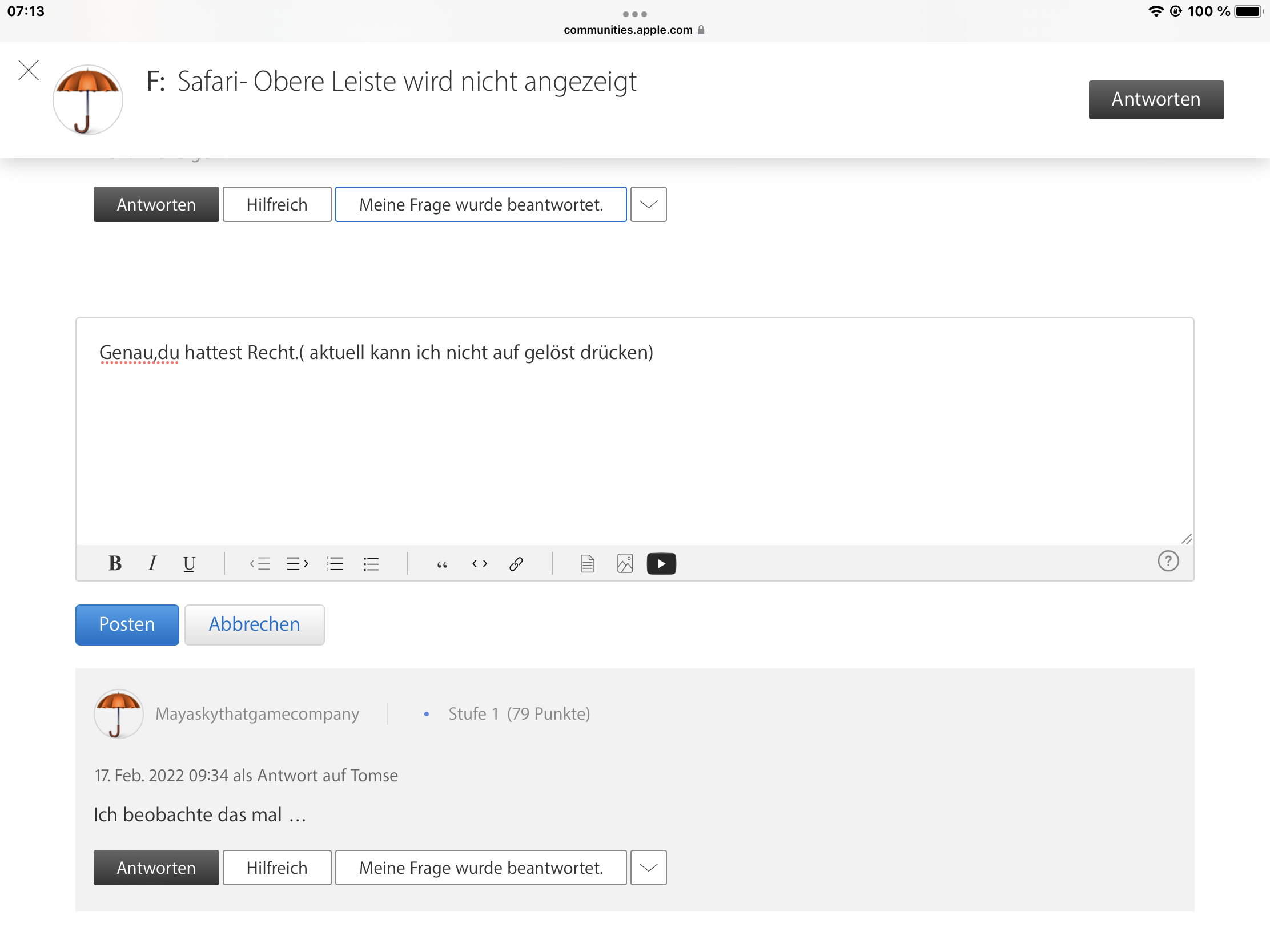Close the thread with the X
This screenshot has width=1270, height=952.
pyautogui.click(x=29, y=71)
